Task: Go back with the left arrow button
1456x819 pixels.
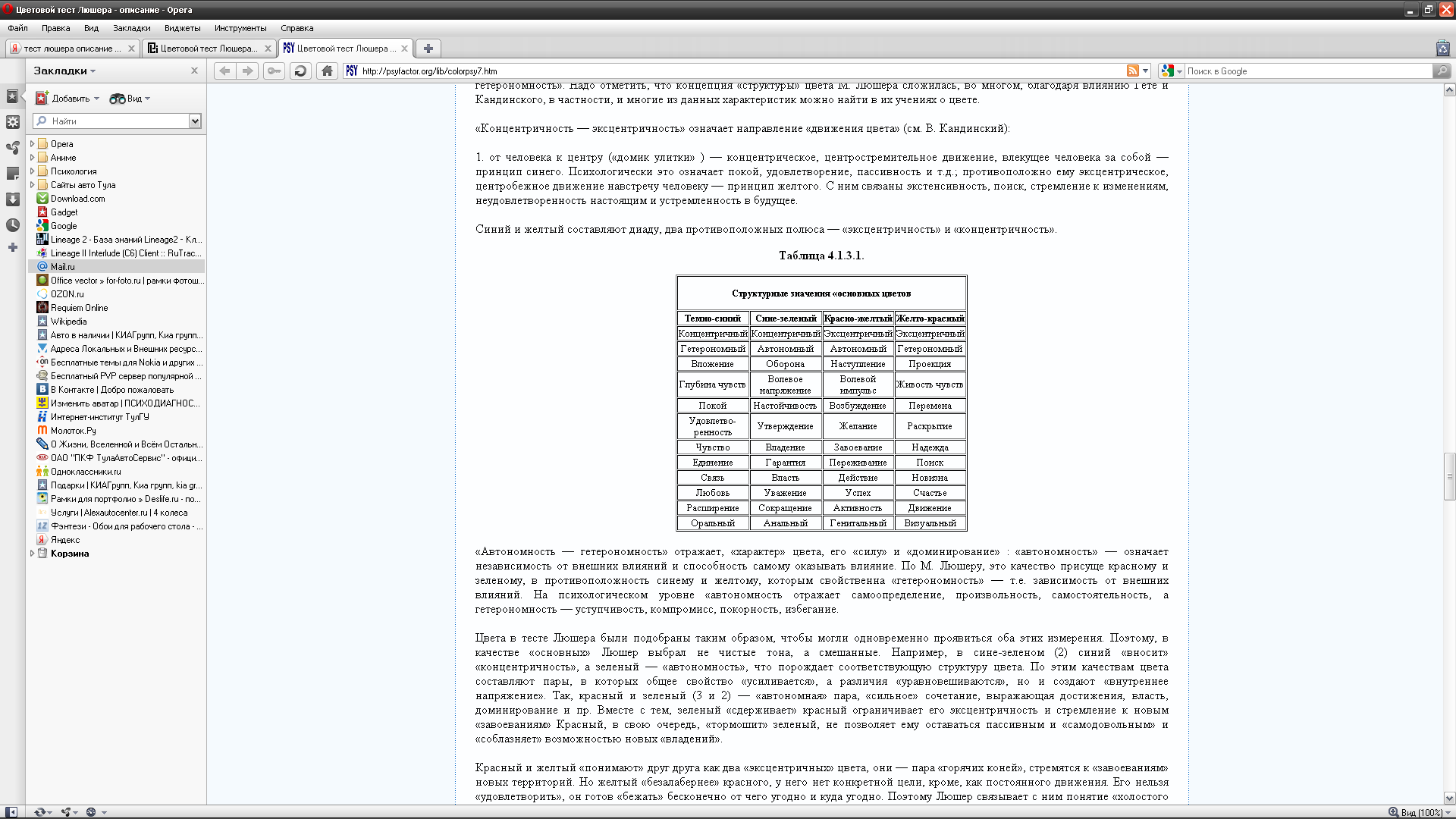Action: click(224, 71)
